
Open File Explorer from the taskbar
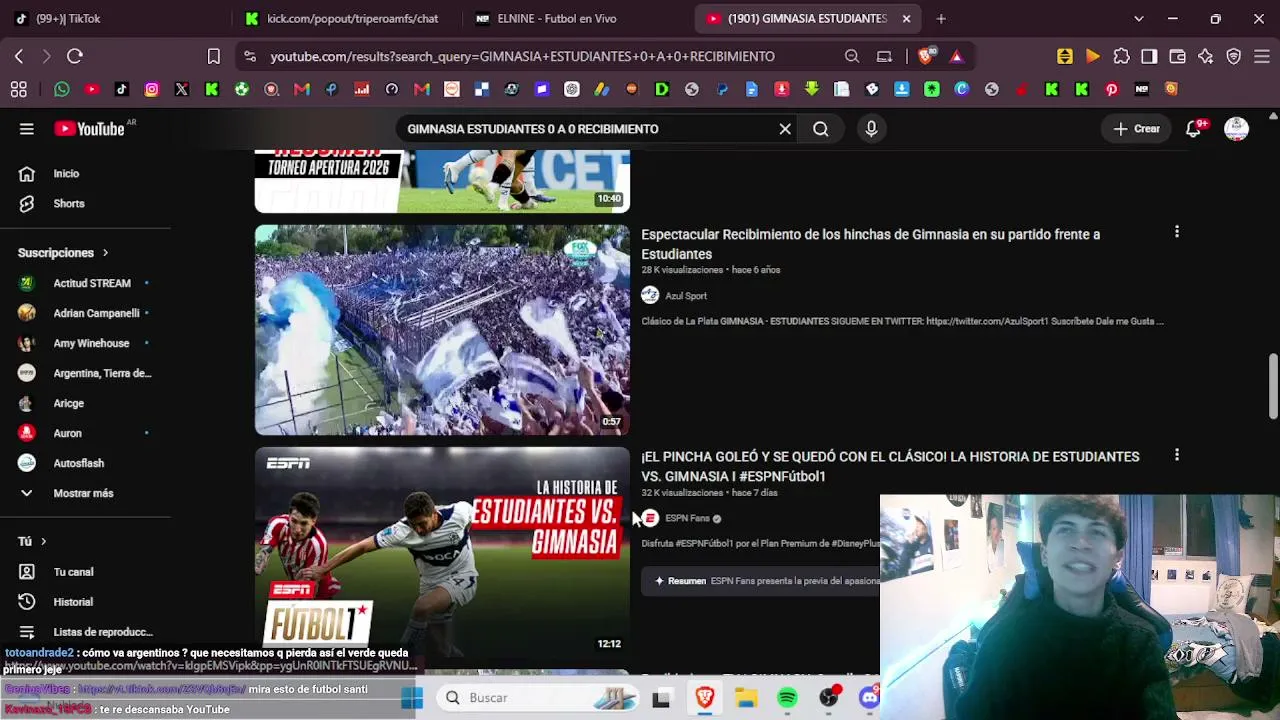746,698
